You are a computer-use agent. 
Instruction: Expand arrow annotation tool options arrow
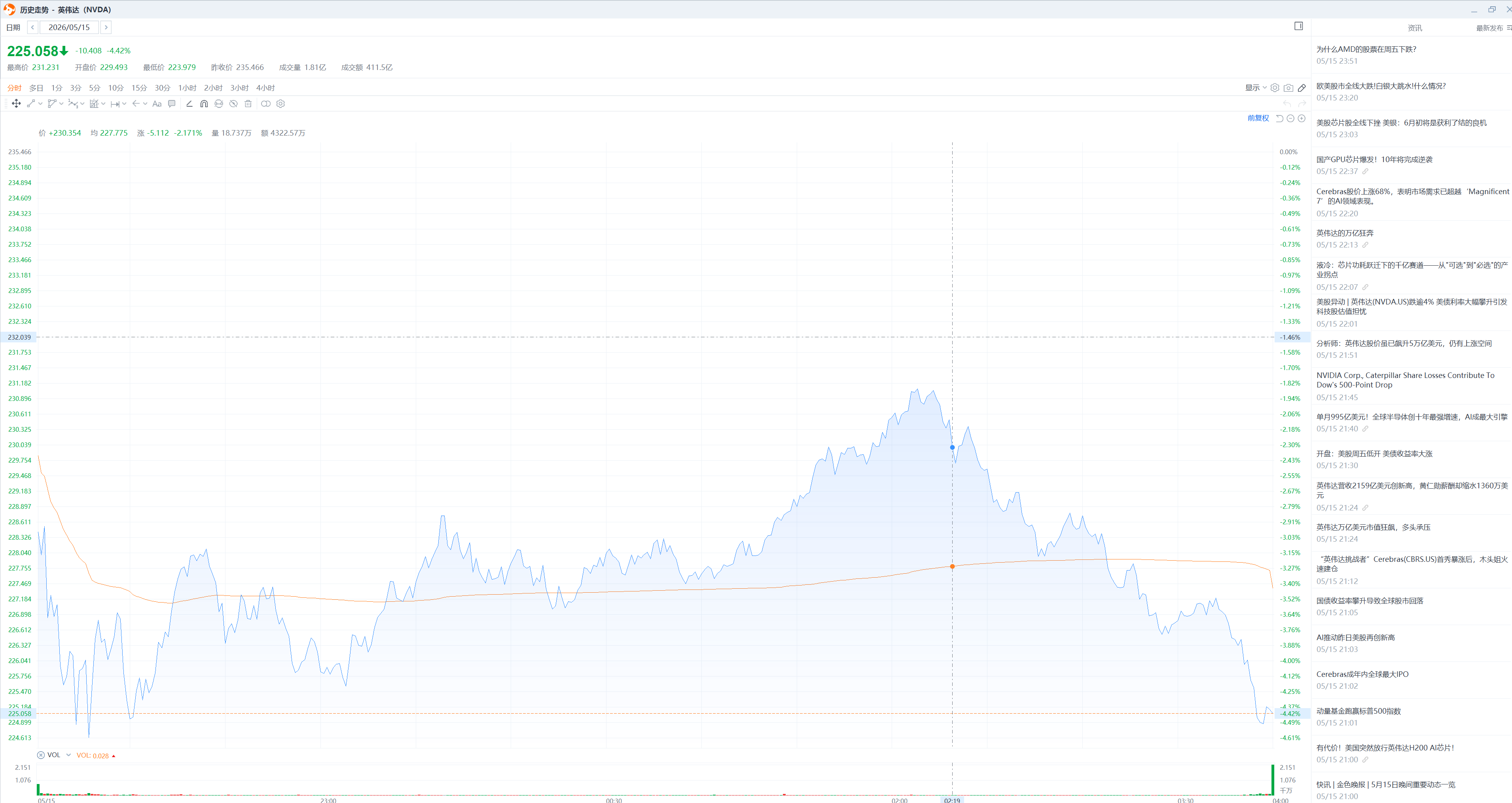(145, 104)
